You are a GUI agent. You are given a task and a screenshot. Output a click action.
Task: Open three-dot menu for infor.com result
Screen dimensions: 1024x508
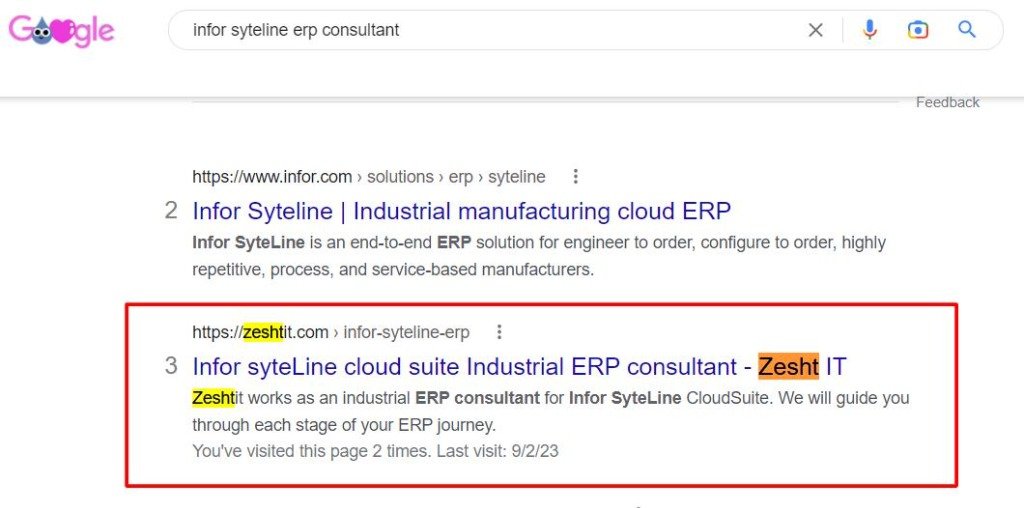point(575,176)
